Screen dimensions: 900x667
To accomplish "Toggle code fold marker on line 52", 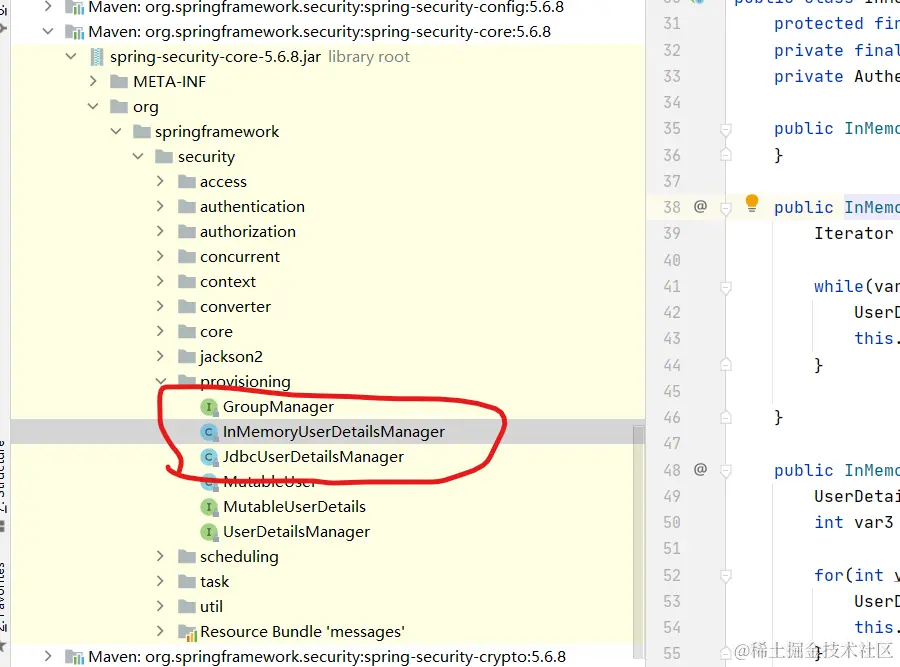I will (x=726, y=576).
